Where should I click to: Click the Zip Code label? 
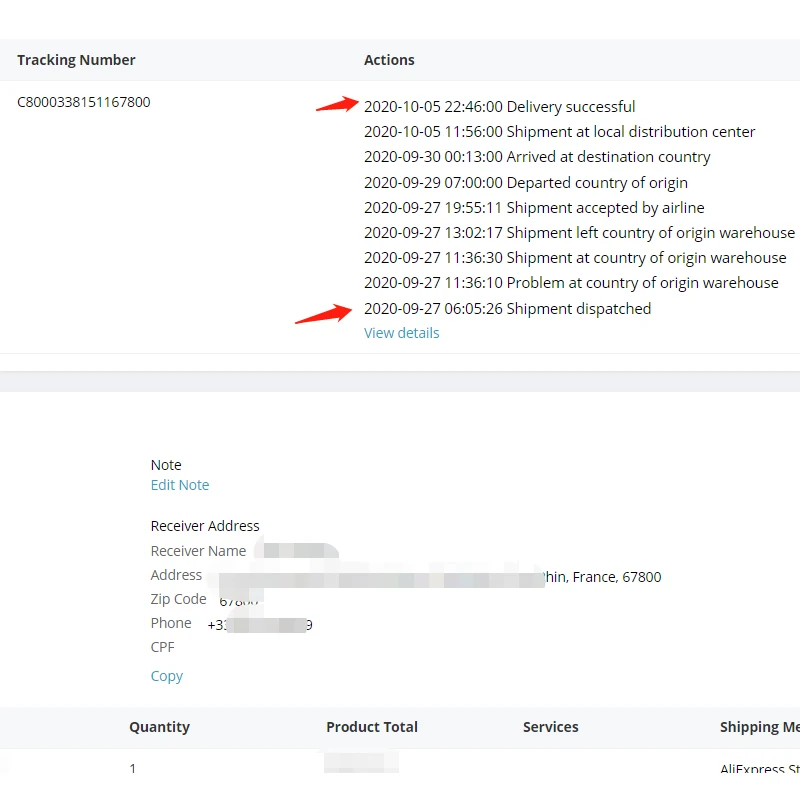tap(178, 599)
